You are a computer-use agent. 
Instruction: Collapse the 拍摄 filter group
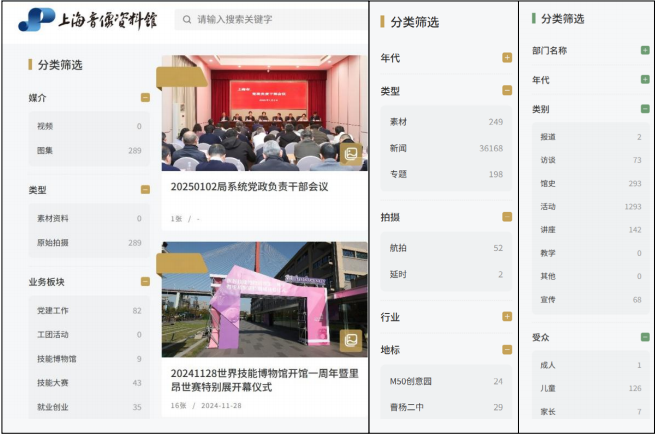click(507, 216)
